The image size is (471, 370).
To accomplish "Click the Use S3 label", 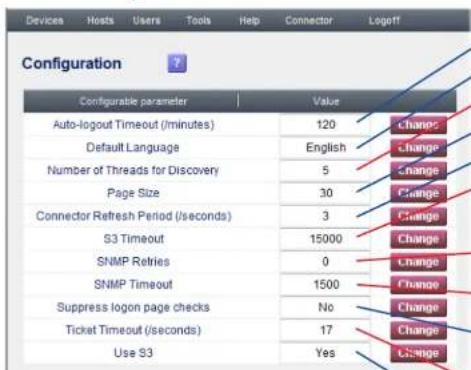I will pos(133,353).
